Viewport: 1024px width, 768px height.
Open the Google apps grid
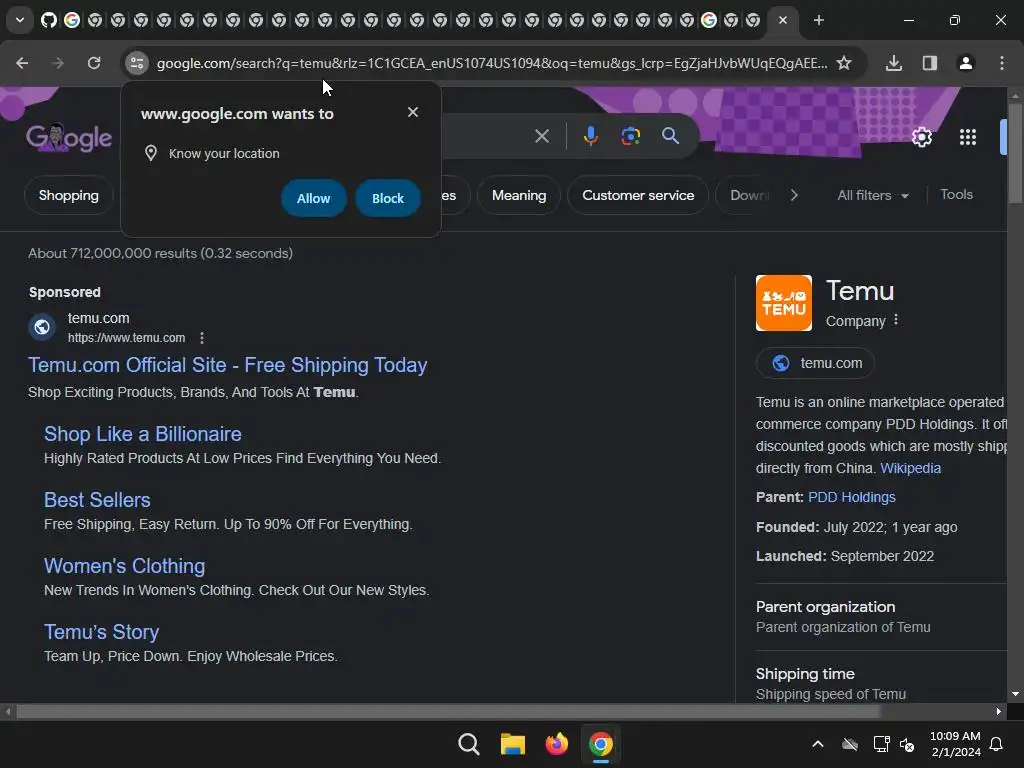(968, 137)
